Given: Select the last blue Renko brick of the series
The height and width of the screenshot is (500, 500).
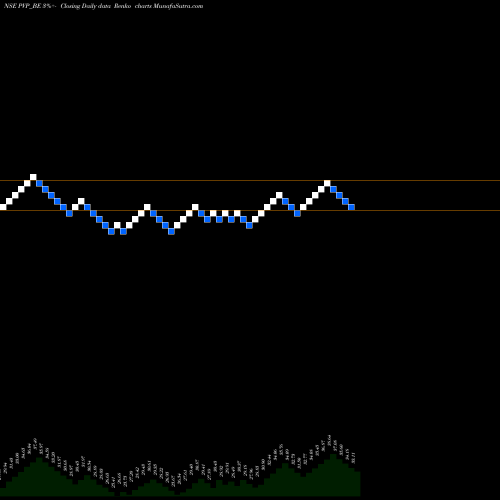Looking at the screenshot, I should [x=351, y=207].
